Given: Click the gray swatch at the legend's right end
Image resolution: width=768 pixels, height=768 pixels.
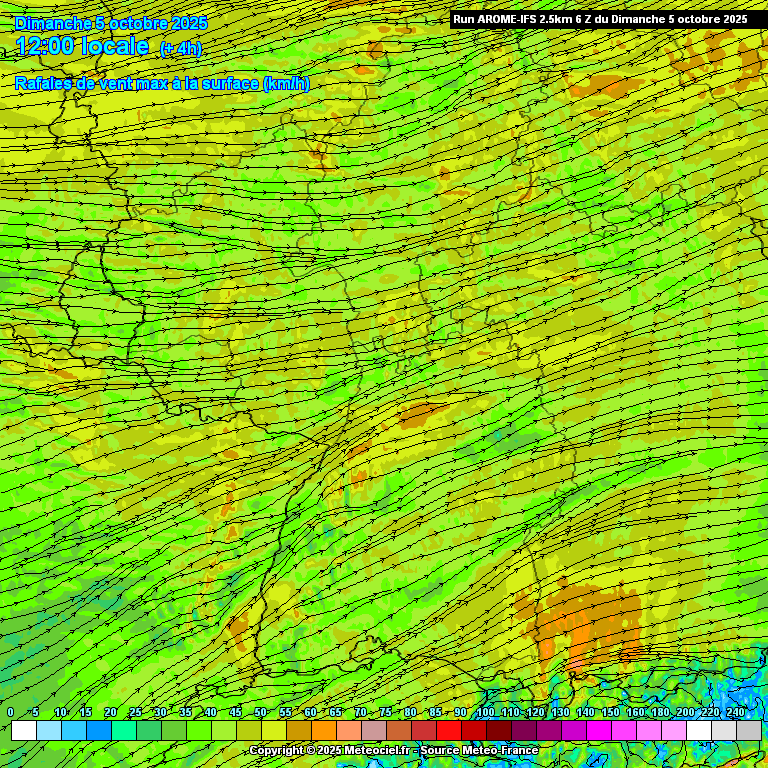Looking at the screenshot, I should click(x=748, y=730).
